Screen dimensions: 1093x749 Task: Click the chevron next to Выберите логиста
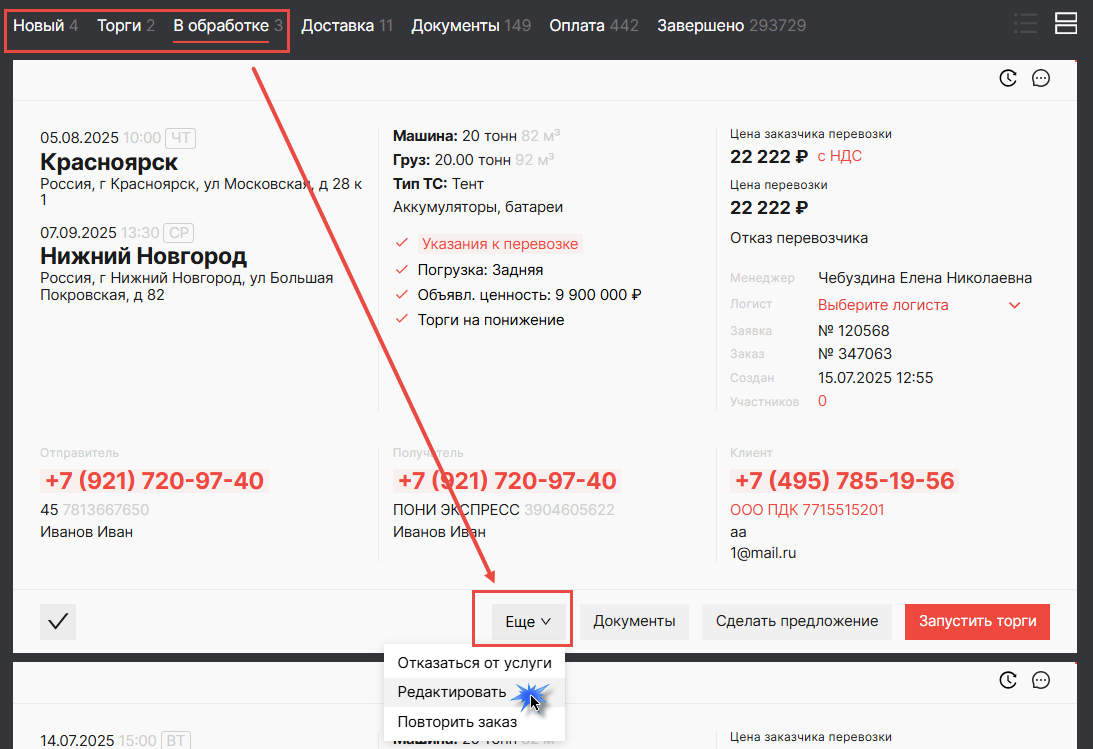(x=1014, y=305)
